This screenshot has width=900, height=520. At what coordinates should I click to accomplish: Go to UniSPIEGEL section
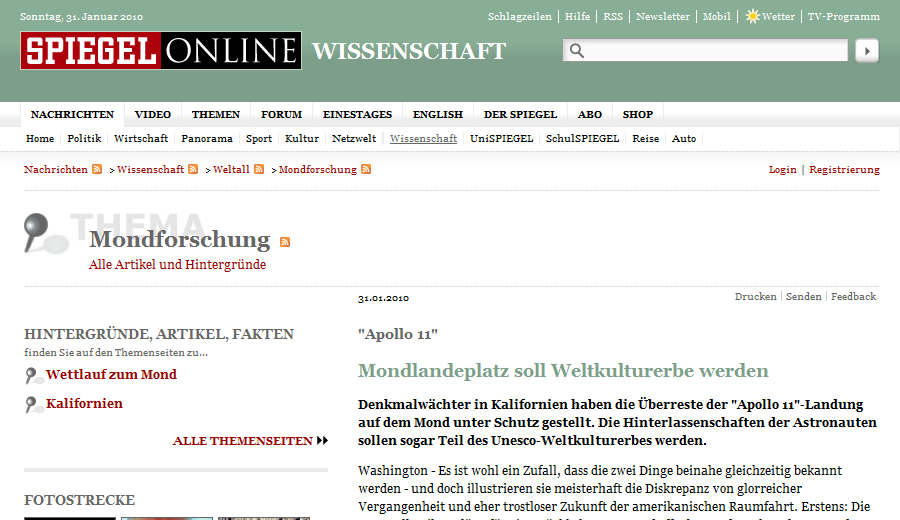[x=501, y=138]
